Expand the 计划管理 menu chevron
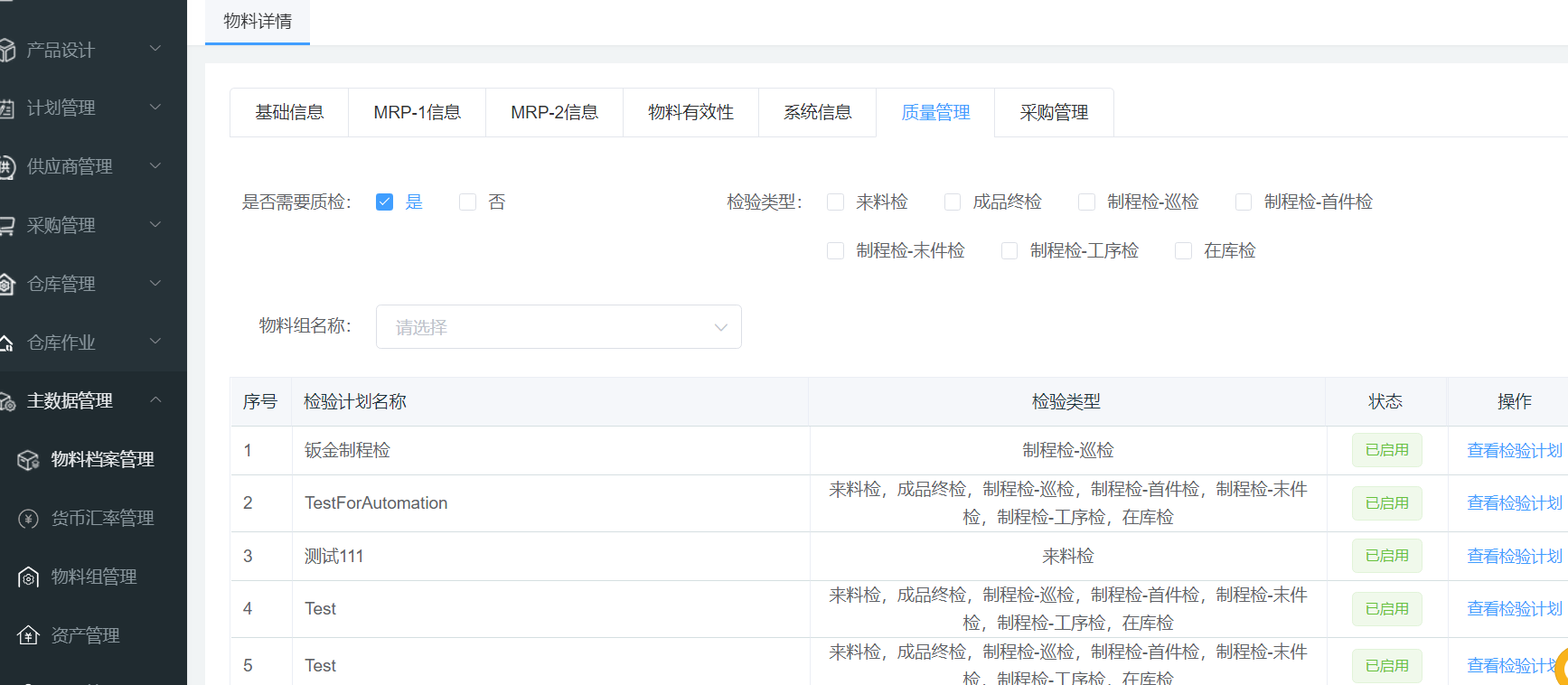The width and height of the screenshot is (1568, 685). [155, 108]
